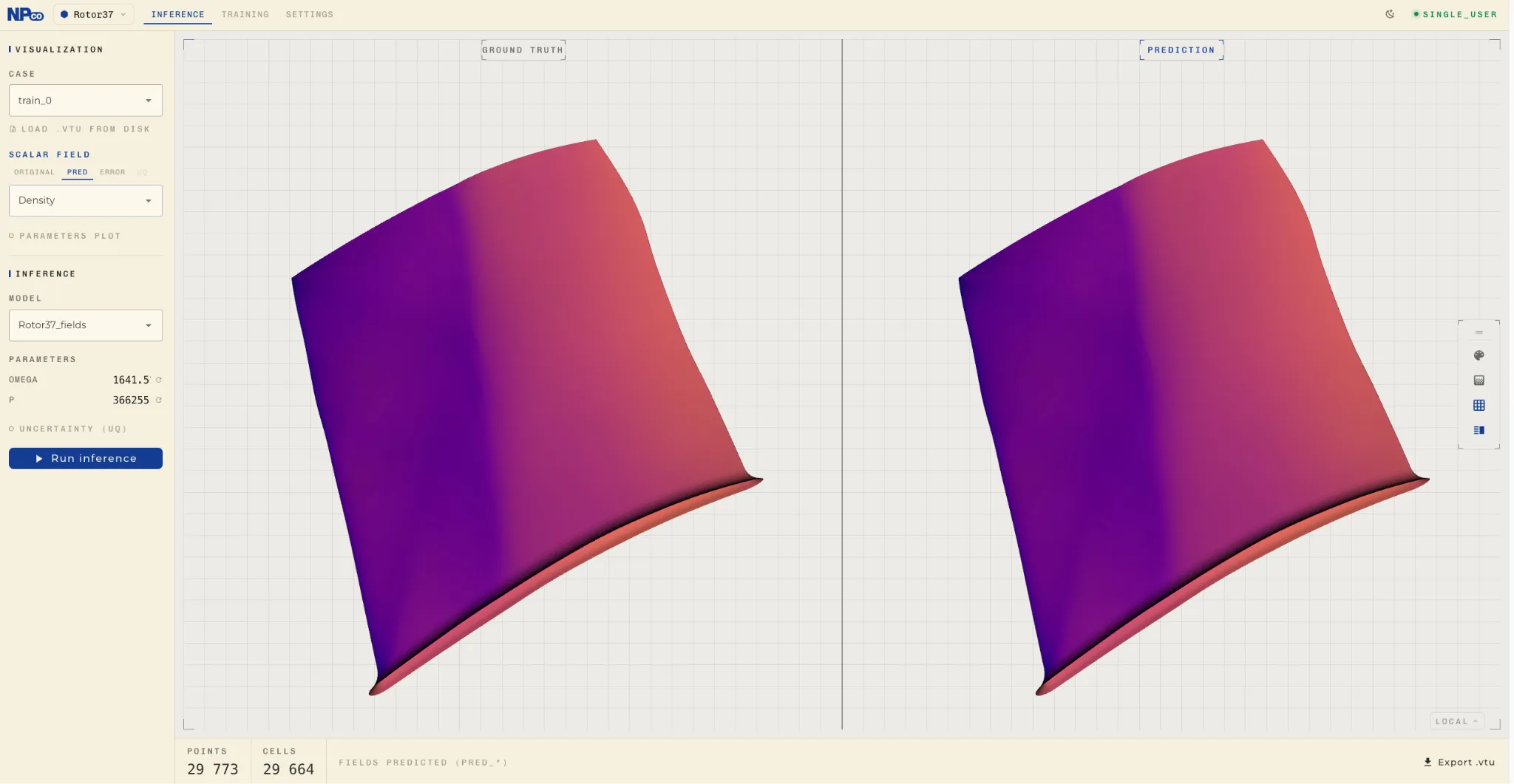Click Run inference button
Viewport: 1514px width, 784px height.
tap(86, 458)
